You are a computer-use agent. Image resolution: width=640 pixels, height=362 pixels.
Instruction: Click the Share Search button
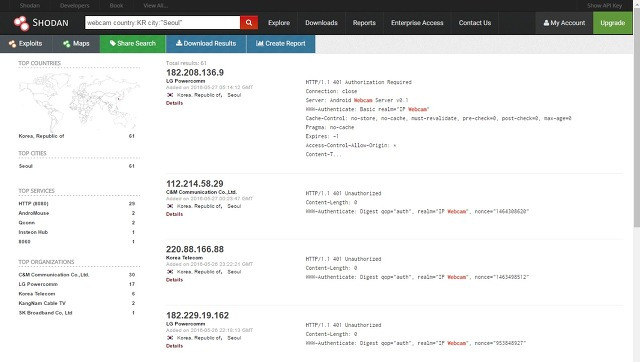point(133,44)
